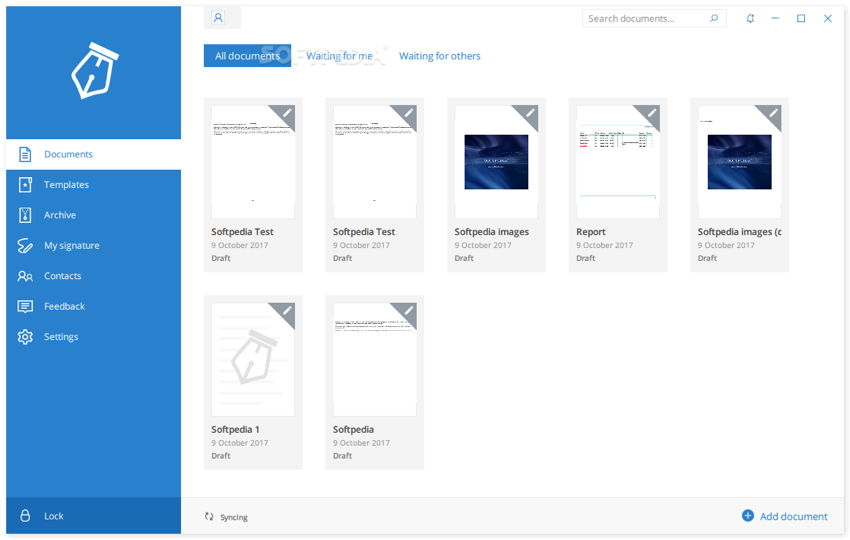Viewport: 850px width, 540px height.
Task: Open the Softpedia images document thumbnail
Action: (496, 162)
